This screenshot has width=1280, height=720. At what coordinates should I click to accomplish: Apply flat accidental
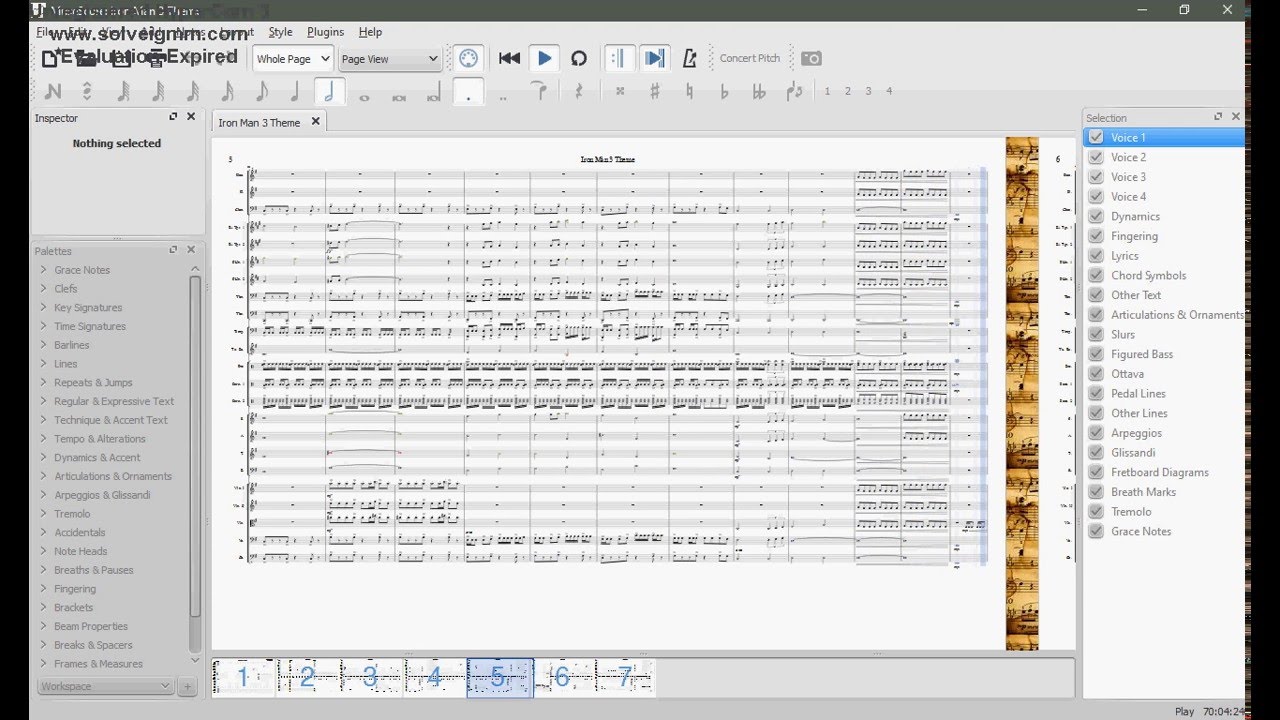click(x=724, y=91)
